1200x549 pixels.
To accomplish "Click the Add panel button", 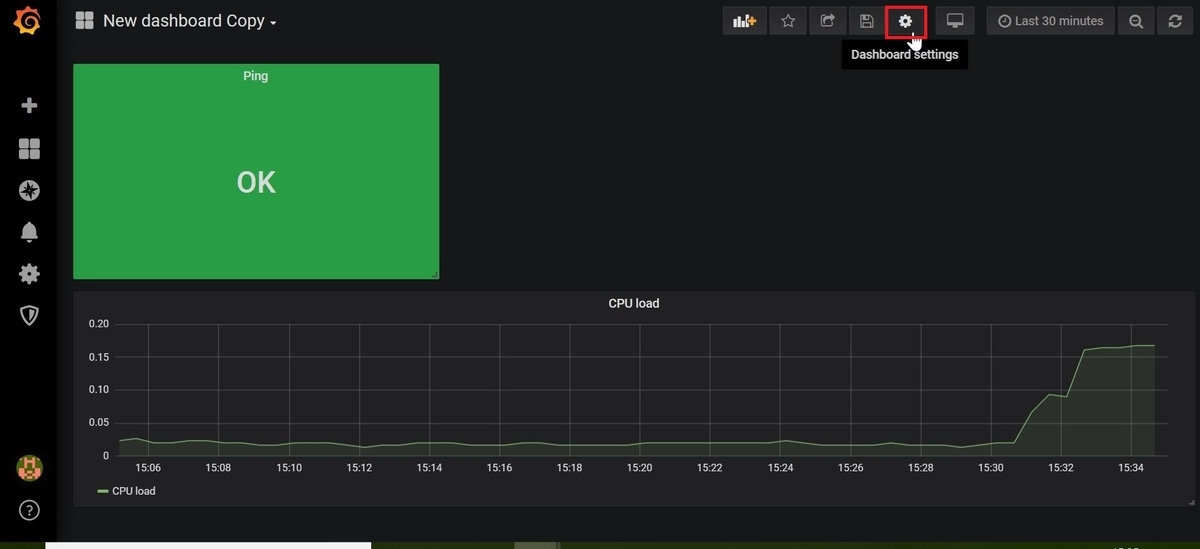I will 744,21.
